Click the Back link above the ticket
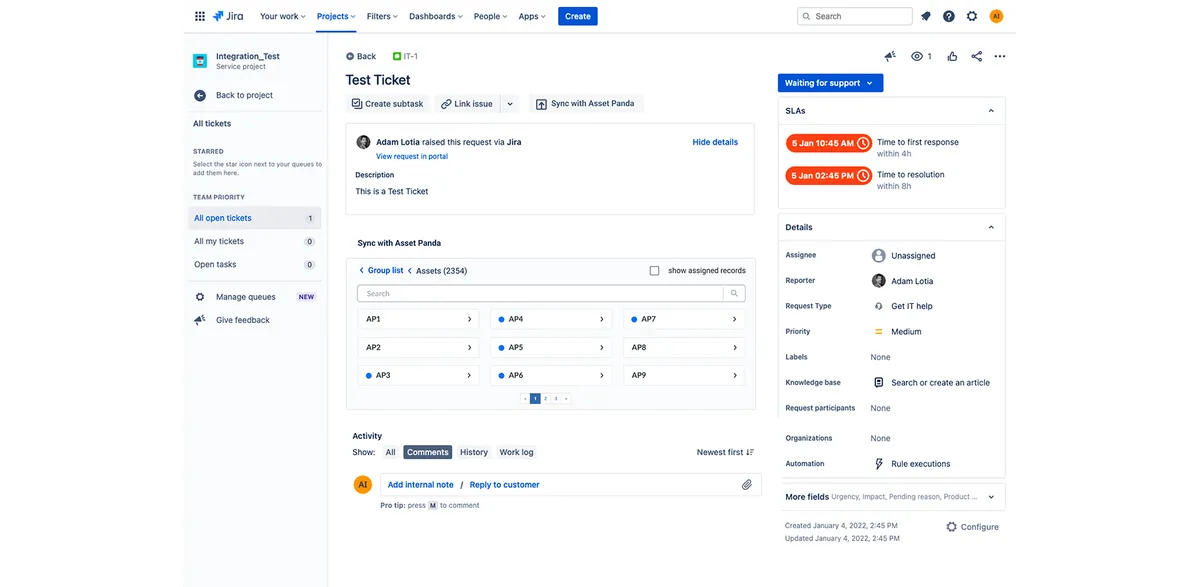The image size is (1200, 587). pyautogui.click(x=361, y=56)
